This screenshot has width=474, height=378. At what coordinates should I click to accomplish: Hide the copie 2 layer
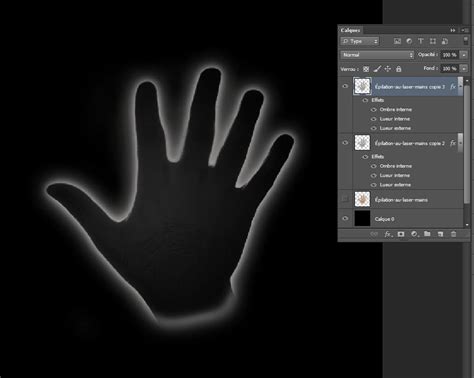(x=345, y=143)
